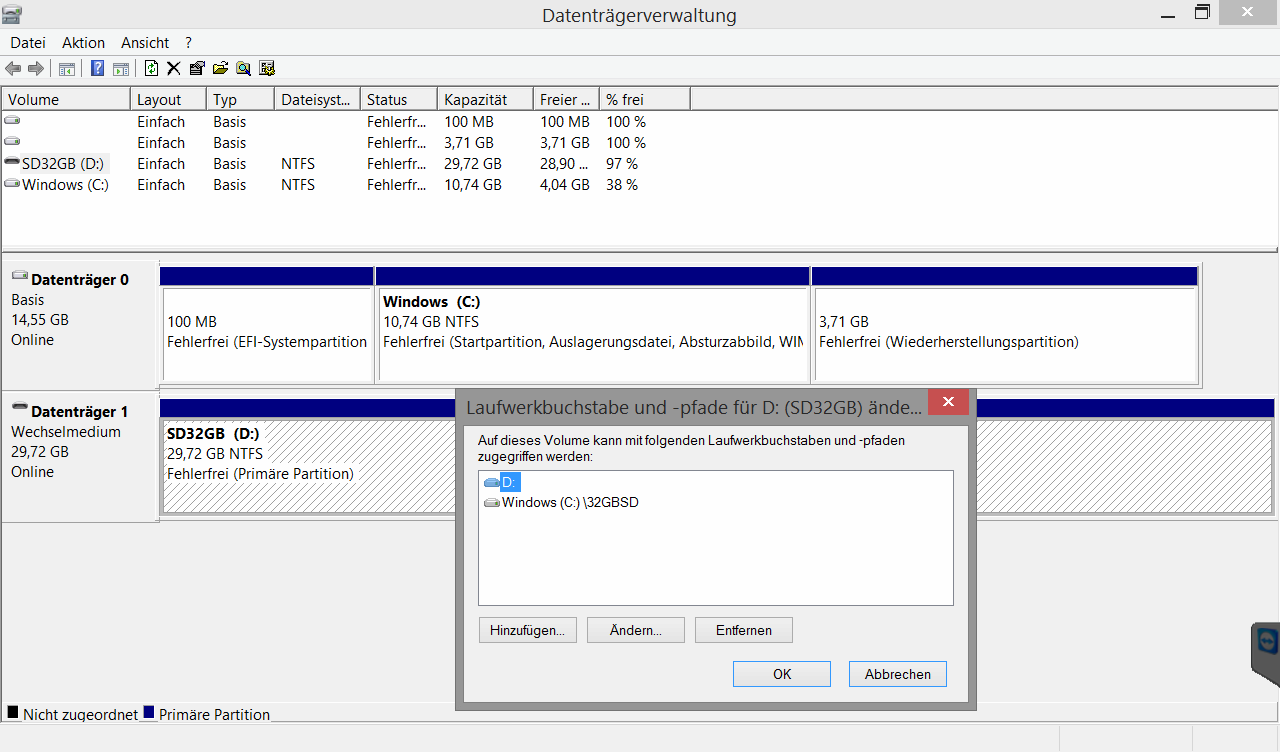Open the Ansicht menu
This screenshot has height=752, width=1280.
coord(145,42)
